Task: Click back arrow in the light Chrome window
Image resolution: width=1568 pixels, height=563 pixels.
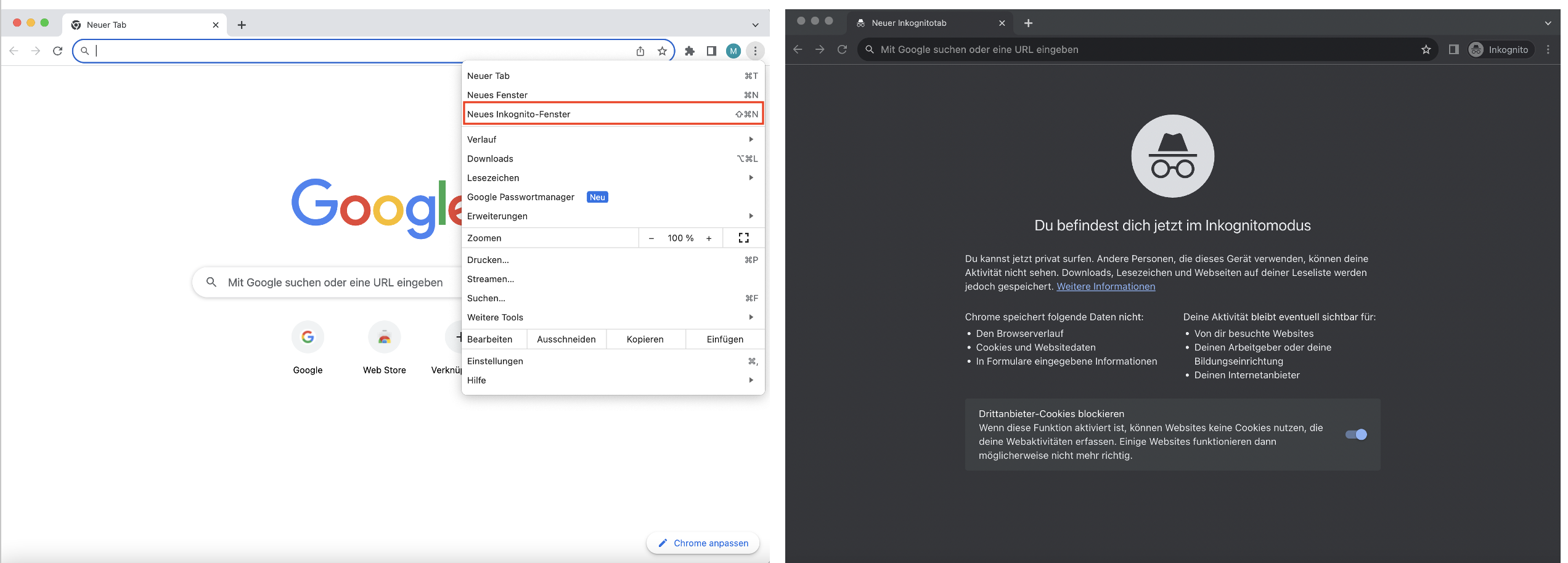Action: tap(14, 51)
